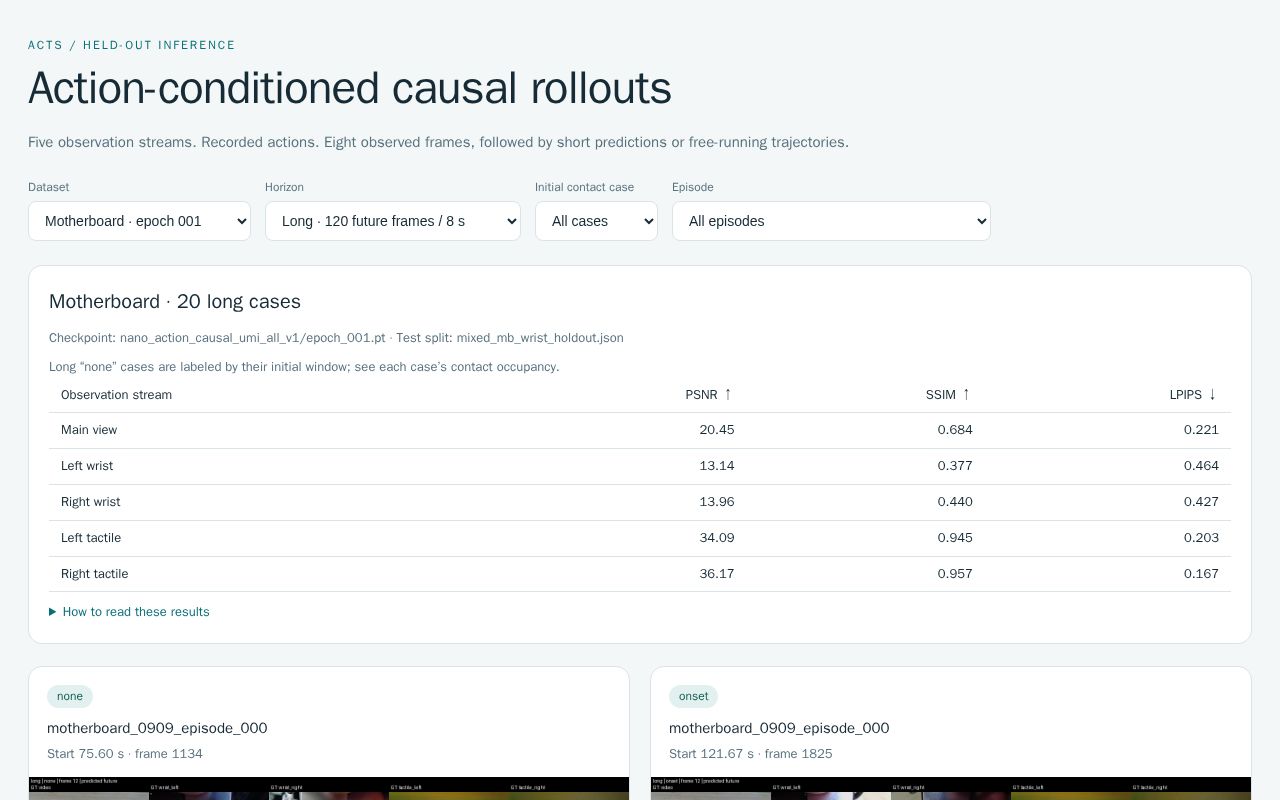Select the Right tactile row label
Screen dimensions: 1280x800
click(95, 574)
